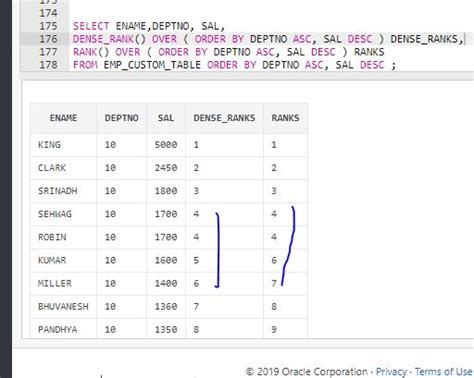474x378 pixels.
Task: Click salary value 2450
Action: click(166, 168)
